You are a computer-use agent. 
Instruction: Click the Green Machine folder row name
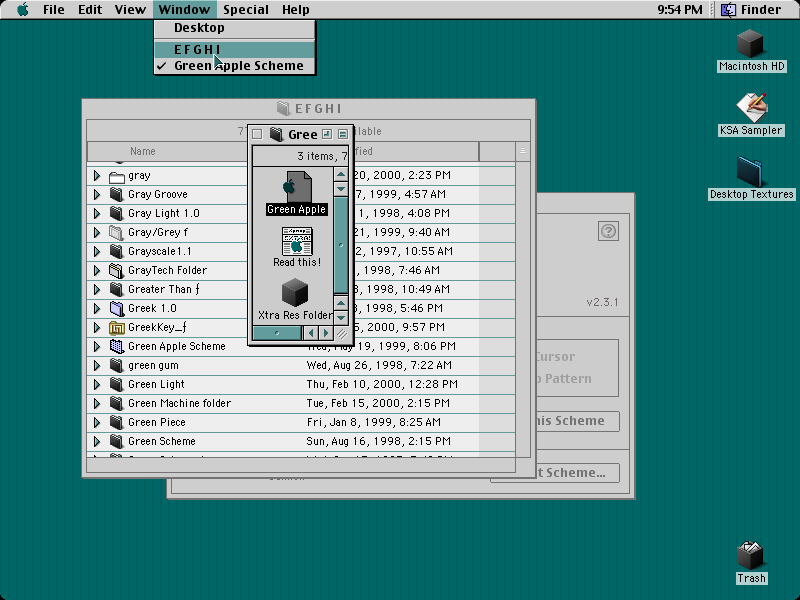[180, 404]
